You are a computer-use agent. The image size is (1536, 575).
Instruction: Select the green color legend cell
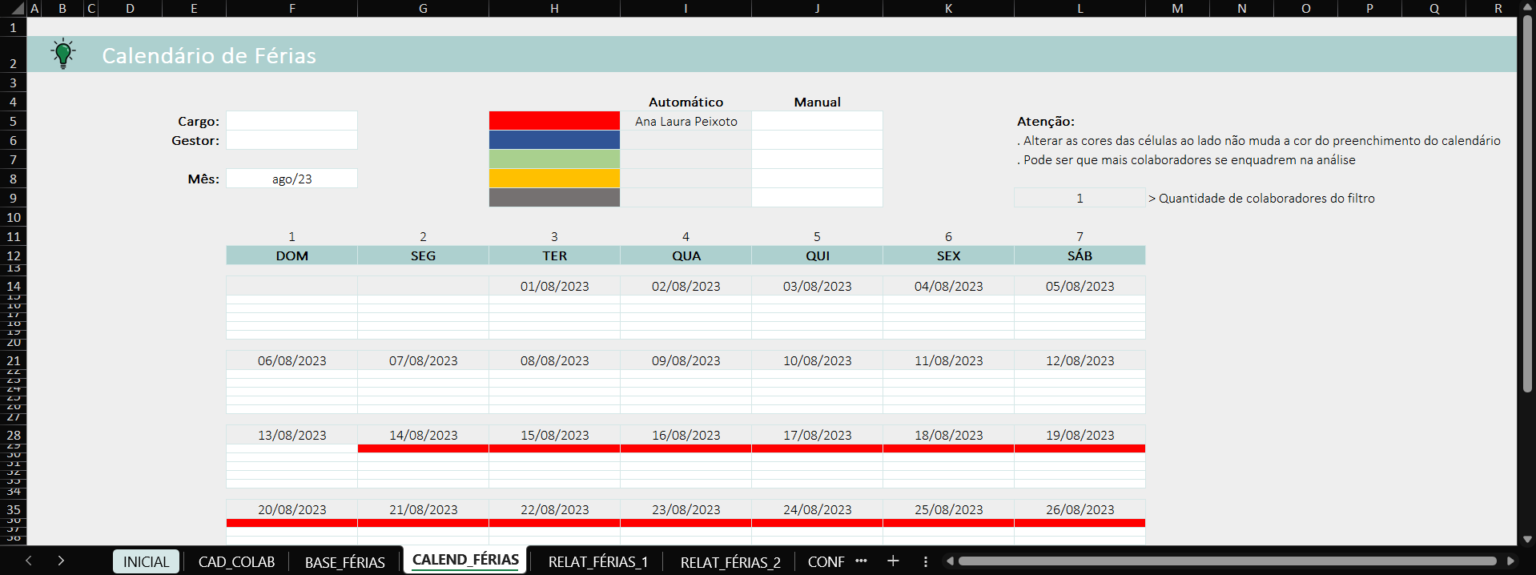pyautogui.click(x=554, y=159)
